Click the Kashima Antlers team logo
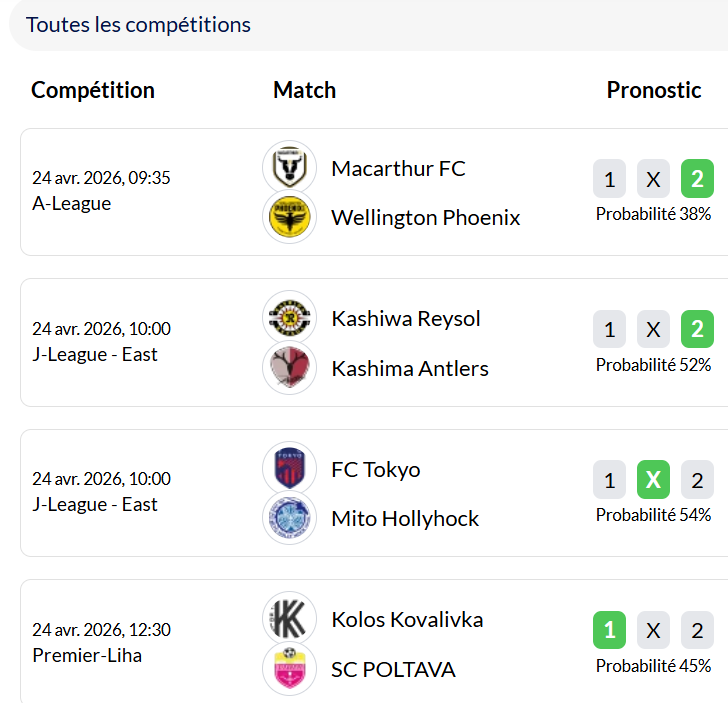Image resolution: width=728 pixels, height=703 pixels. (289, 368)
